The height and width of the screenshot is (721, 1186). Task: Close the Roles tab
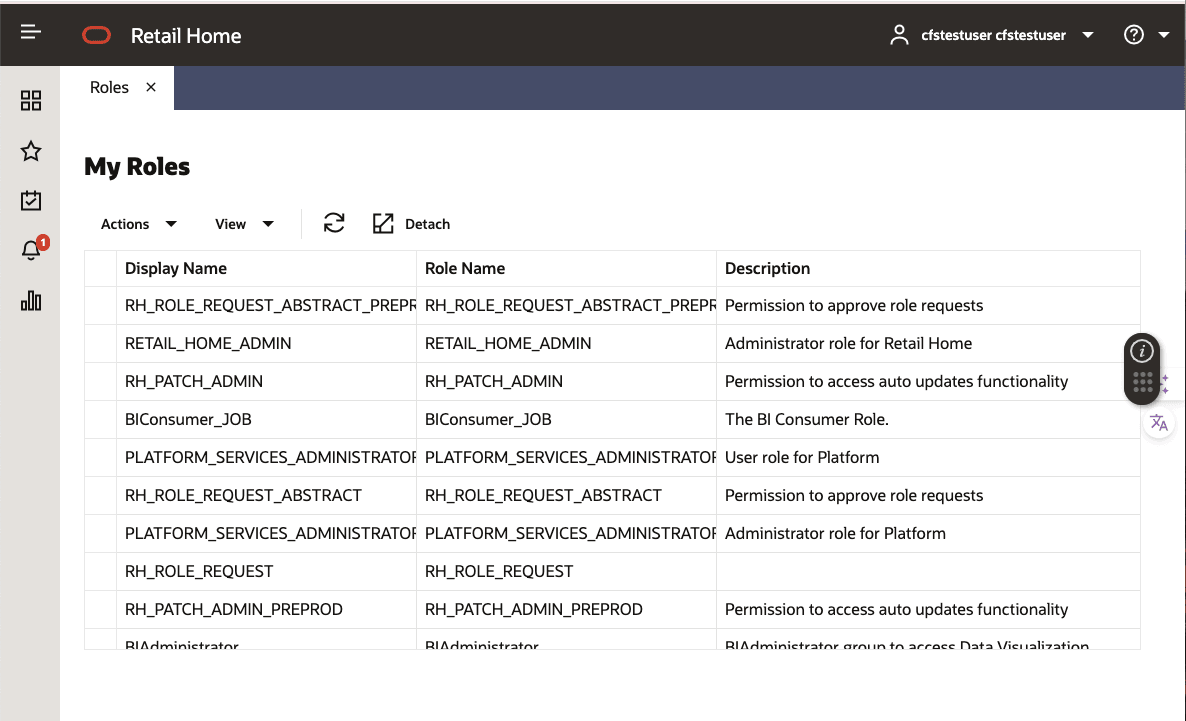click(x=151, y=87)
